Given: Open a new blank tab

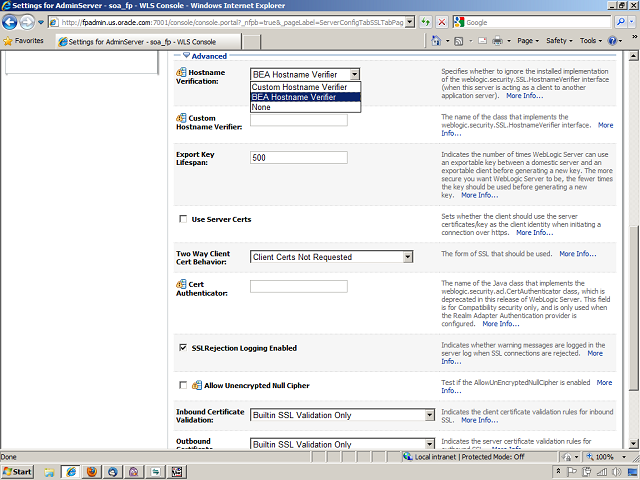Looking at the screenshot, I should 251,42.
